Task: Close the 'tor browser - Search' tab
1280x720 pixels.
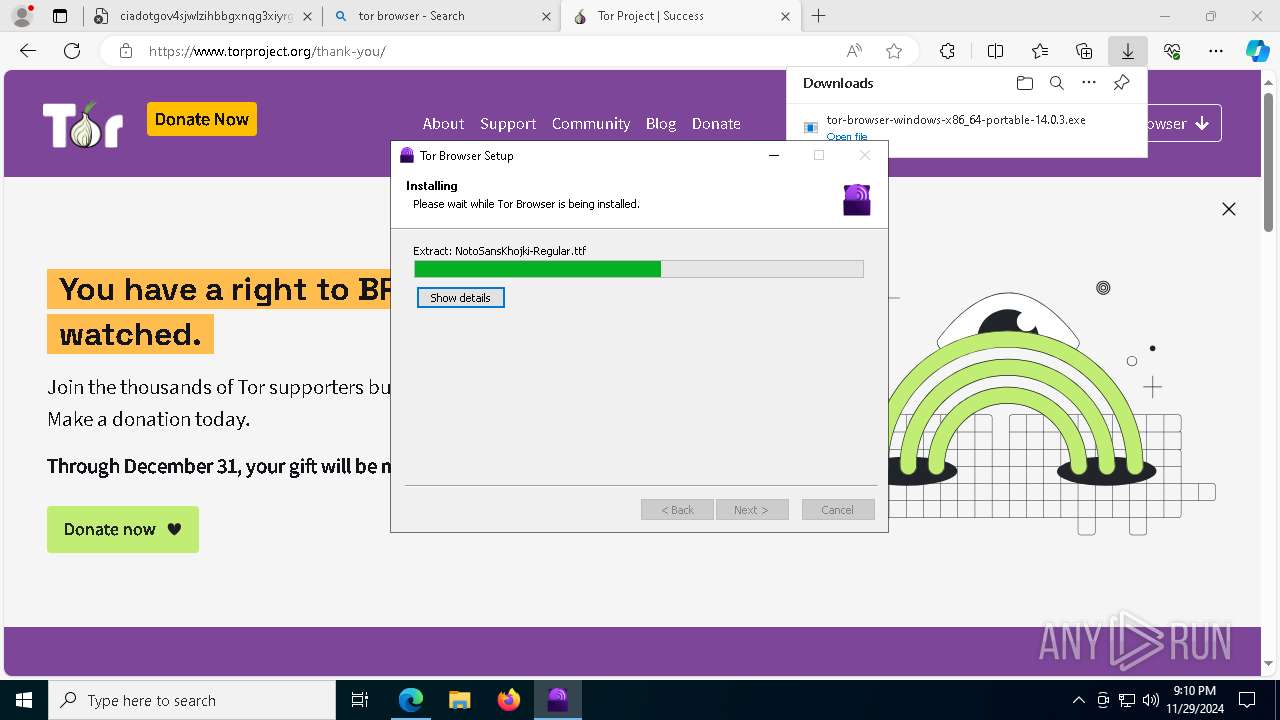Action: coord(546,16)
